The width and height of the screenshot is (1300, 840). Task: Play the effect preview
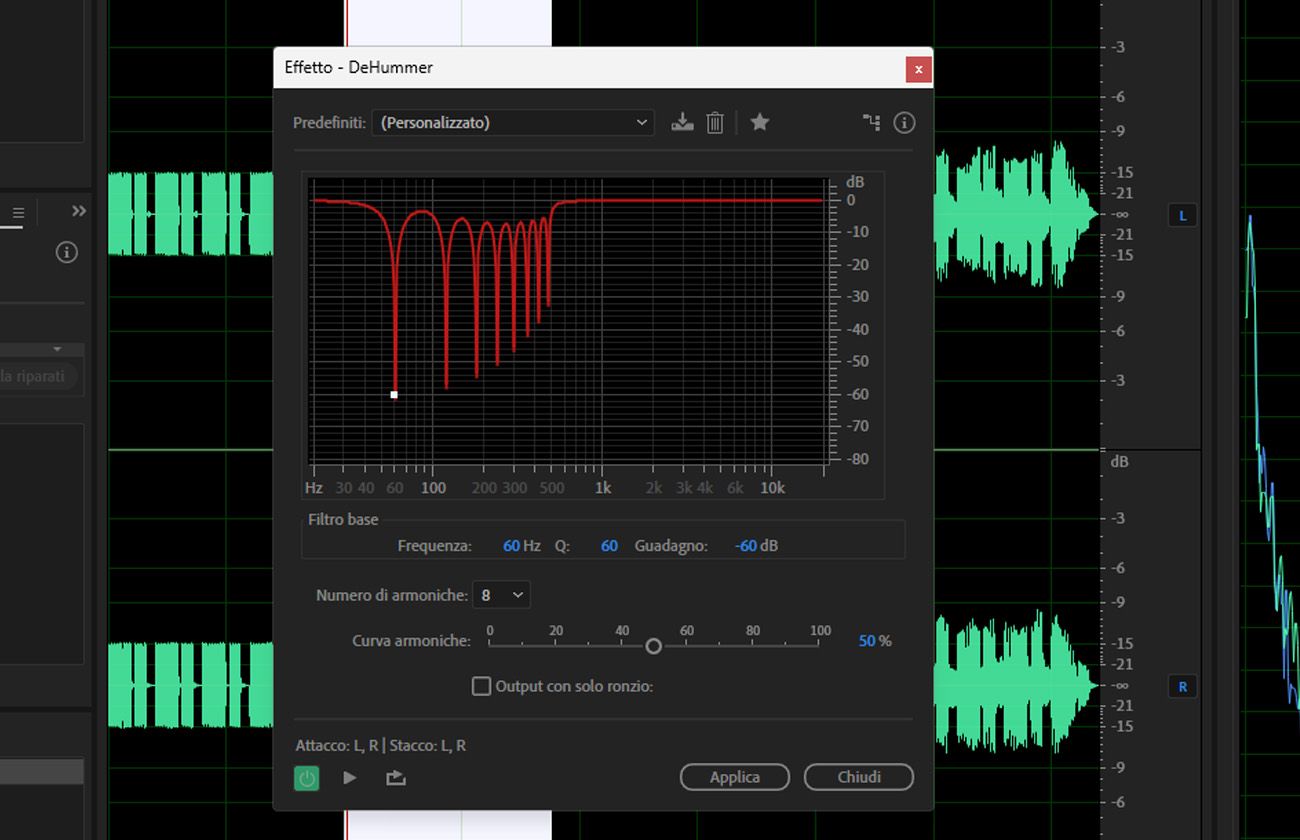click(350, 777)
